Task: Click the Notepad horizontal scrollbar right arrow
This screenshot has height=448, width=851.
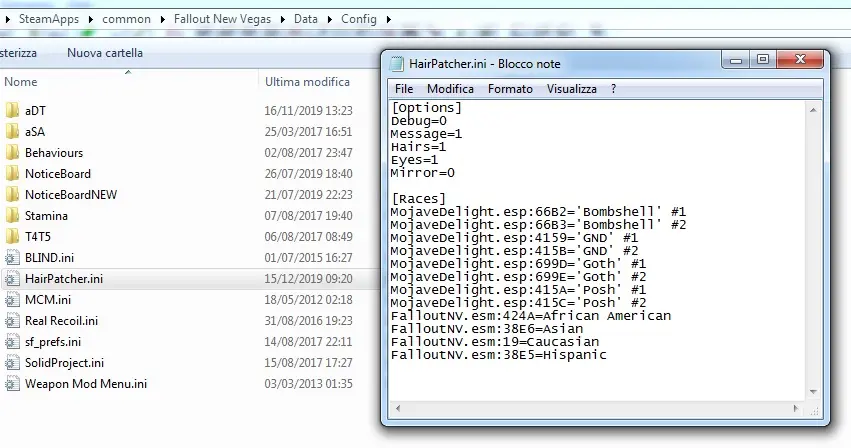Action: 798,408
